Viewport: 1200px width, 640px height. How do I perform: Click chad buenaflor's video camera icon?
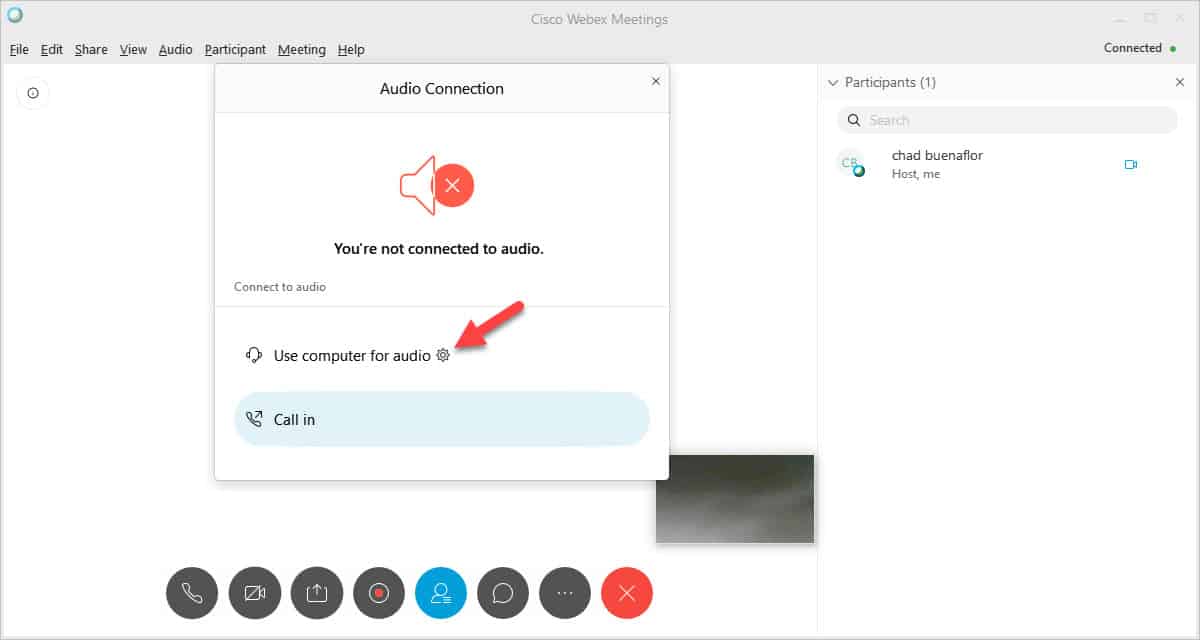click(x=1131, y=165)
